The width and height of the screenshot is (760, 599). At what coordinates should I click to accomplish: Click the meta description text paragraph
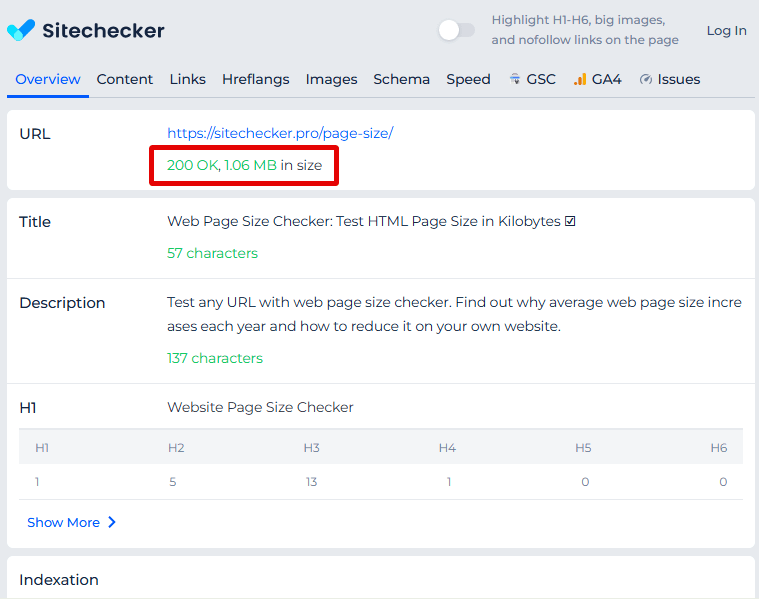click(454, 314)
